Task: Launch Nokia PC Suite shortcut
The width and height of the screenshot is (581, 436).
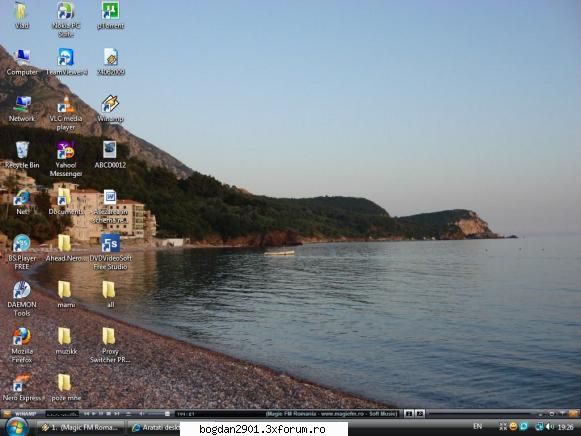Action: pos(66,19)
